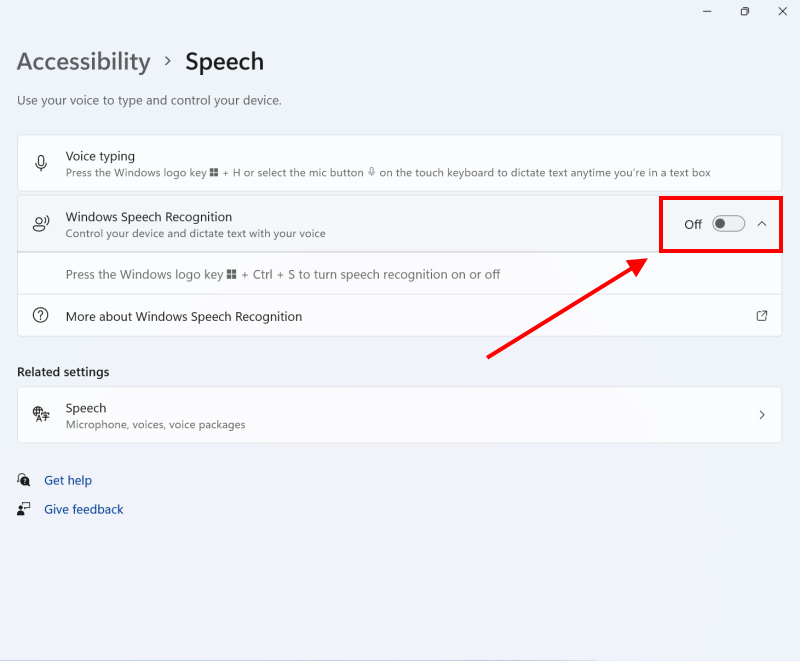The height and width of the screenshot is (661, 800).
Task: Click the Speech voice packages icon under Related settings
Action: (40, 414)
